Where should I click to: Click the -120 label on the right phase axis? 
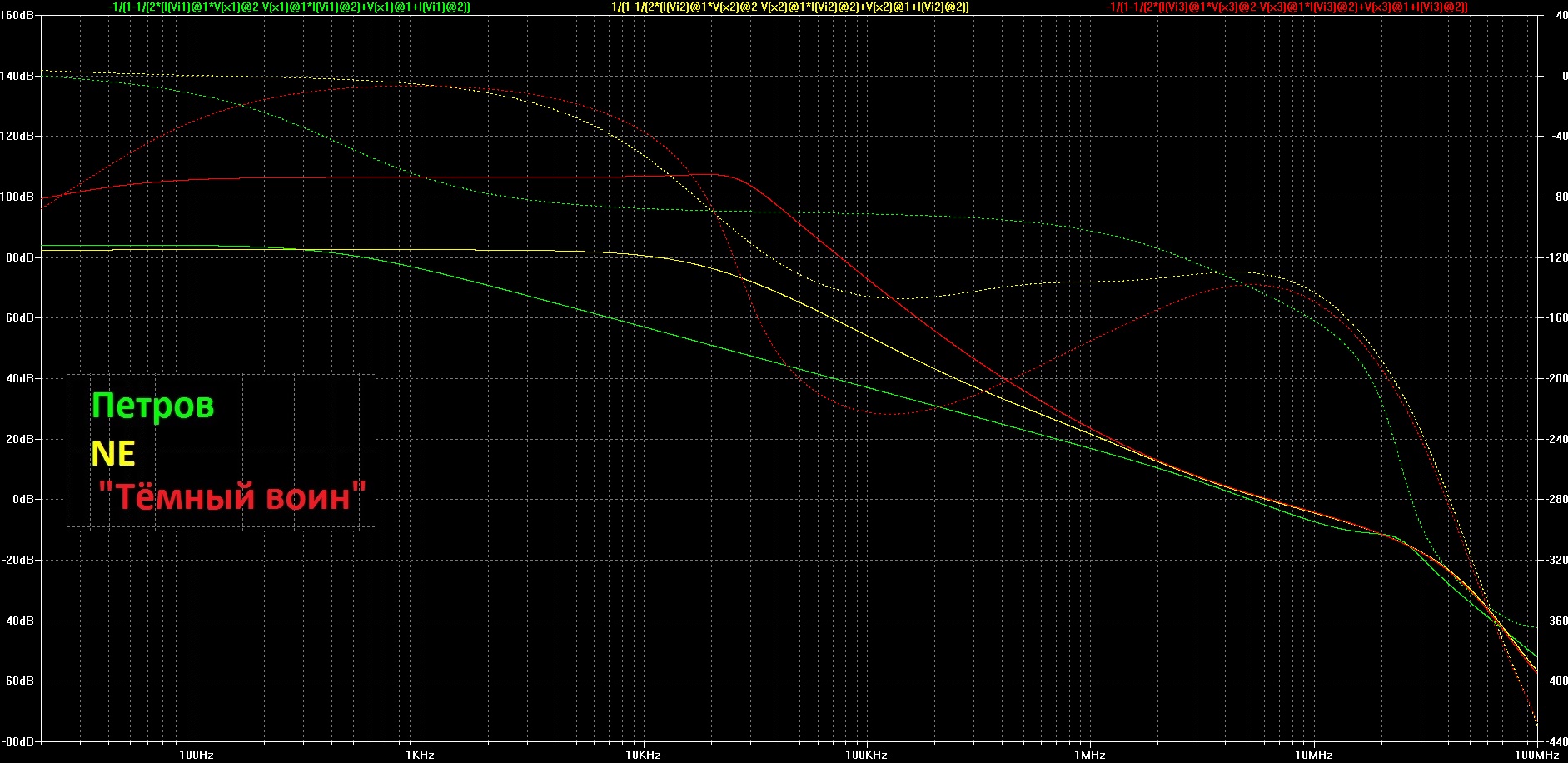click(x=1555, y=257)
